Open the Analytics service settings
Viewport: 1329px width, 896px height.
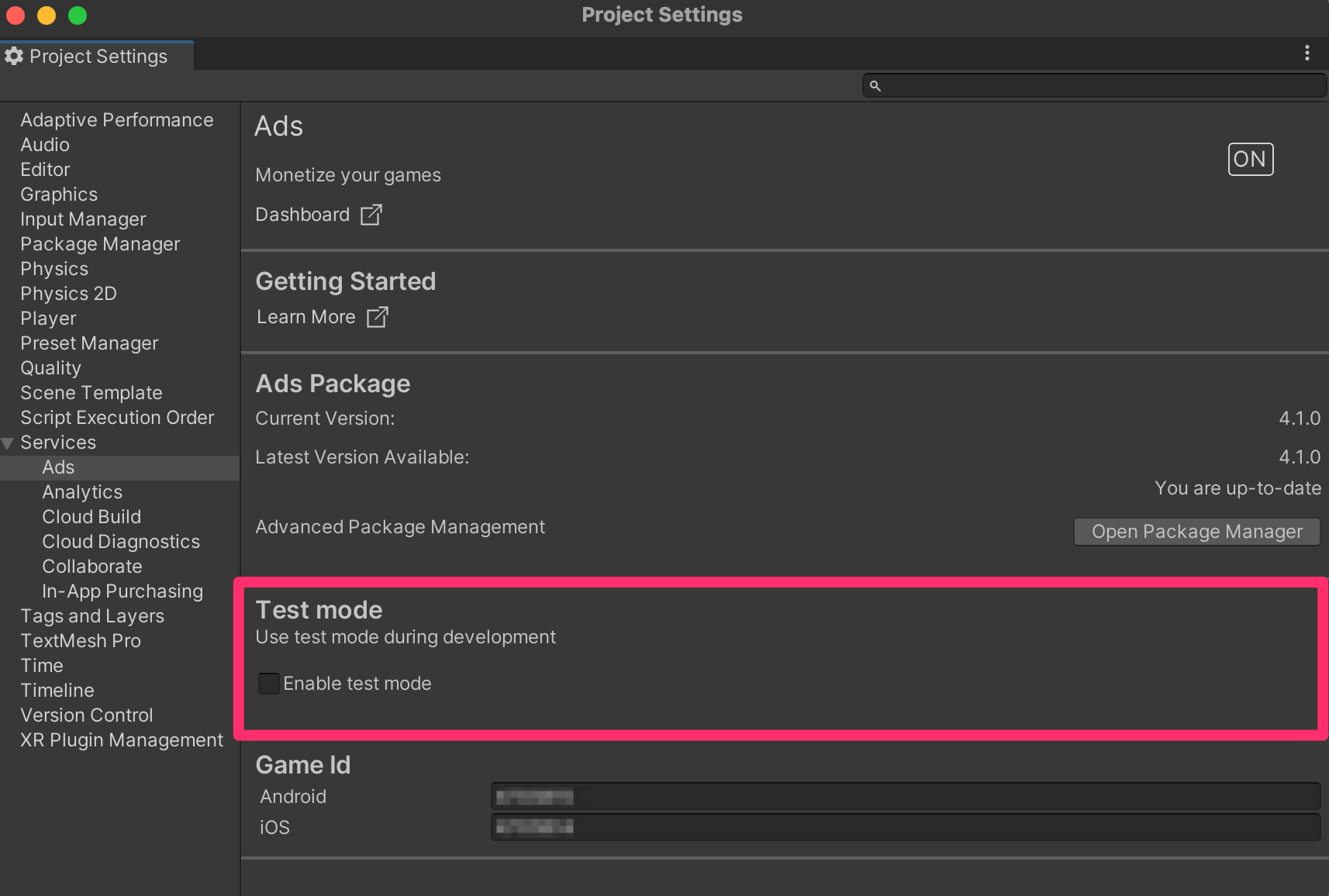point(82,492)
